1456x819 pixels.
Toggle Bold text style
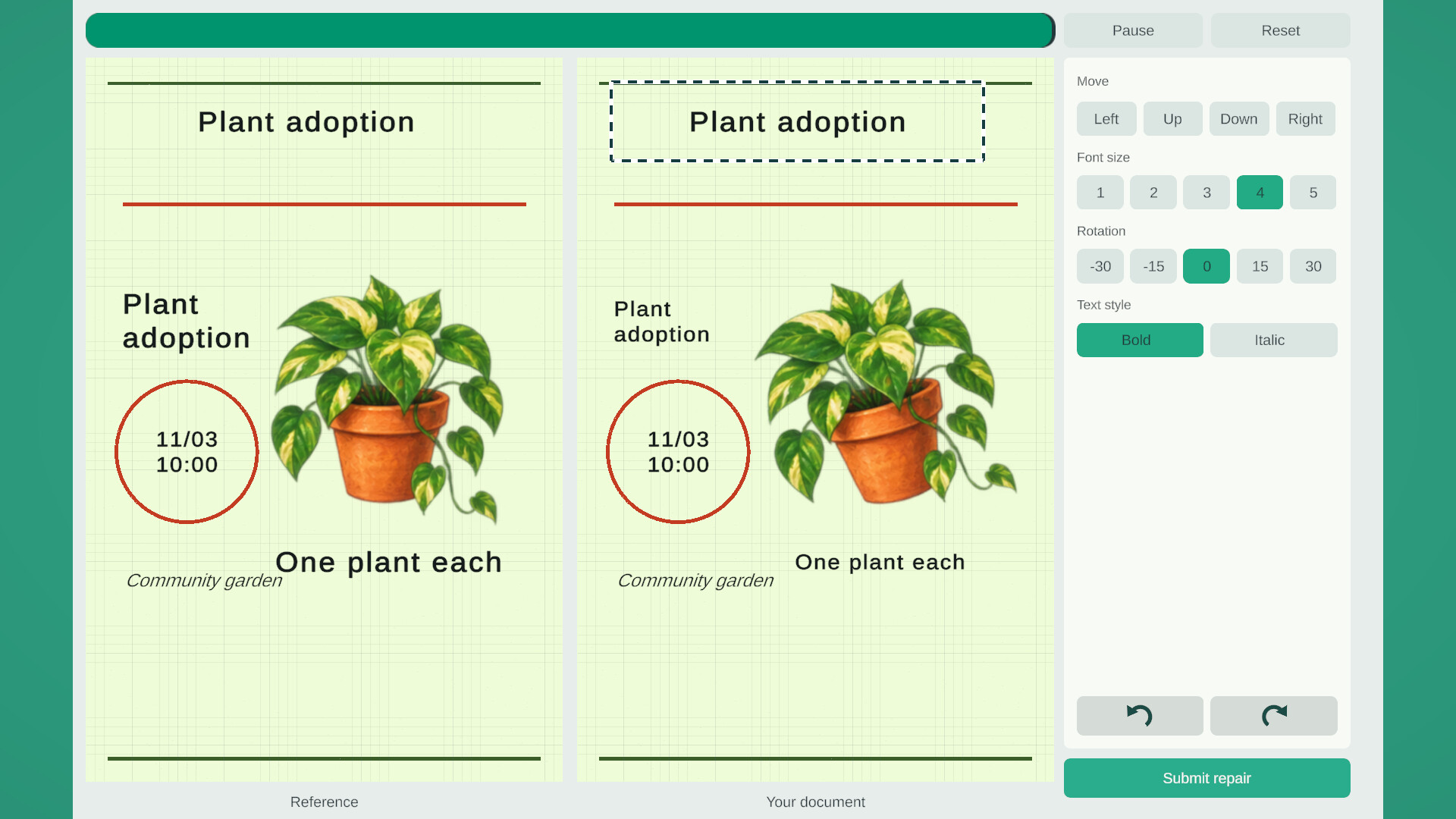1140,340
